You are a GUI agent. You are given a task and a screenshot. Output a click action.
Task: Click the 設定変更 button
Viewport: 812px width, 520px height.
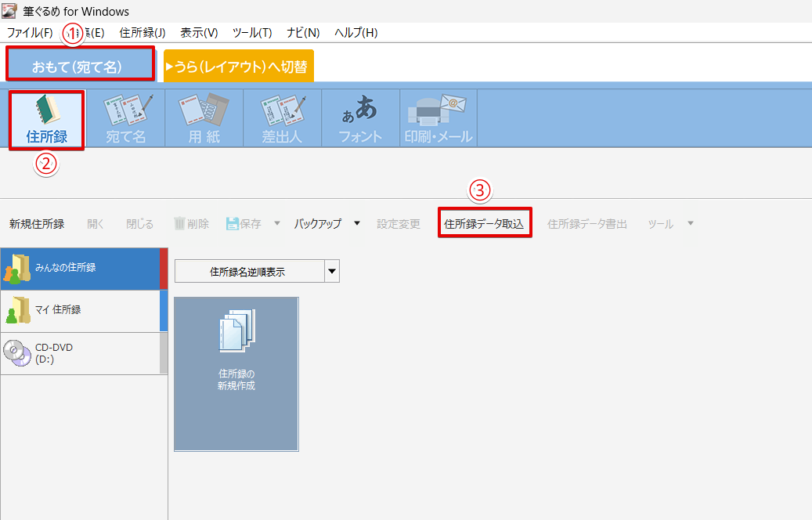[x=398, y=224]
